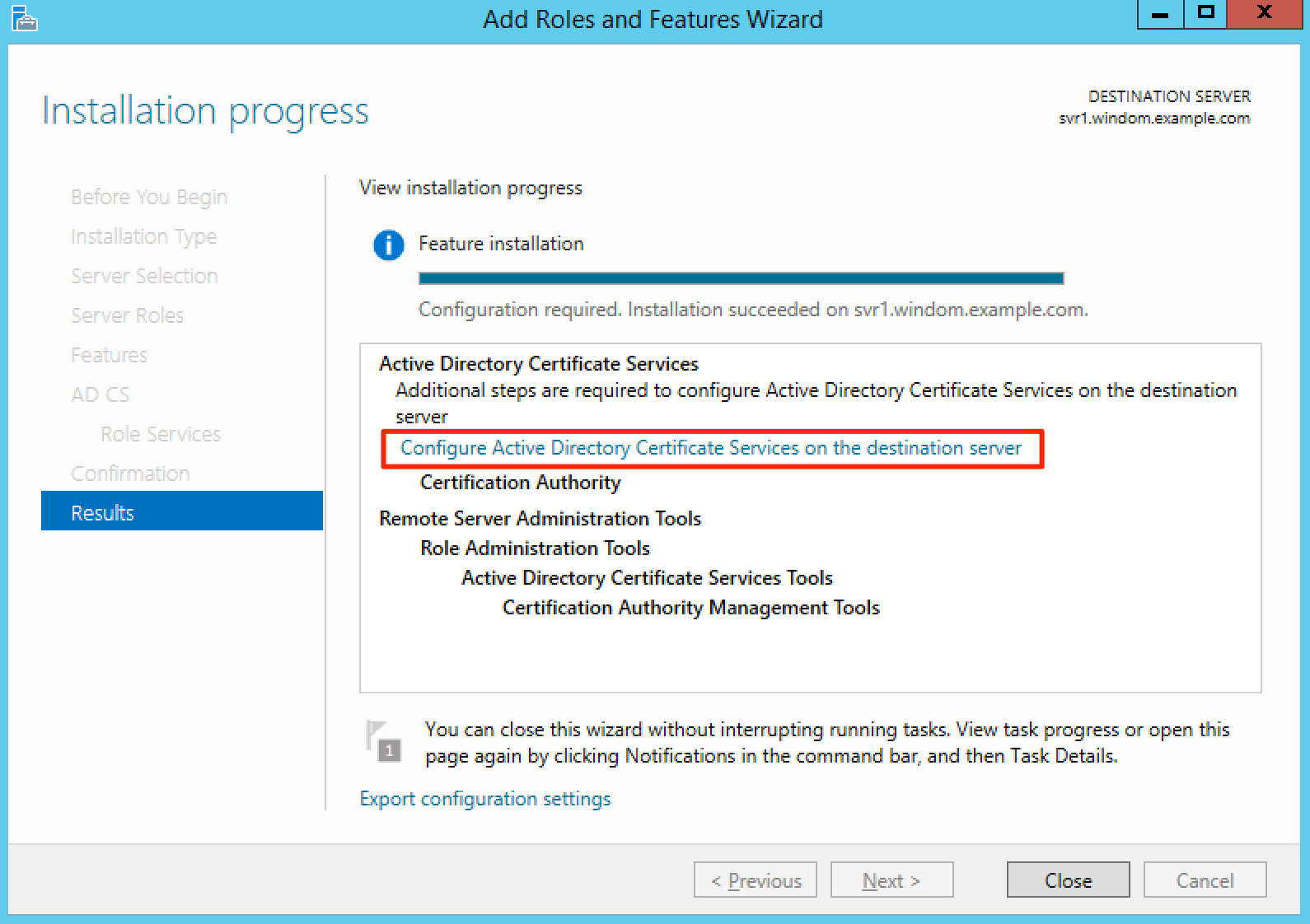Screen dimensions: 1310x924
Task: Select the Installation Type step
Action: point(143,236)
